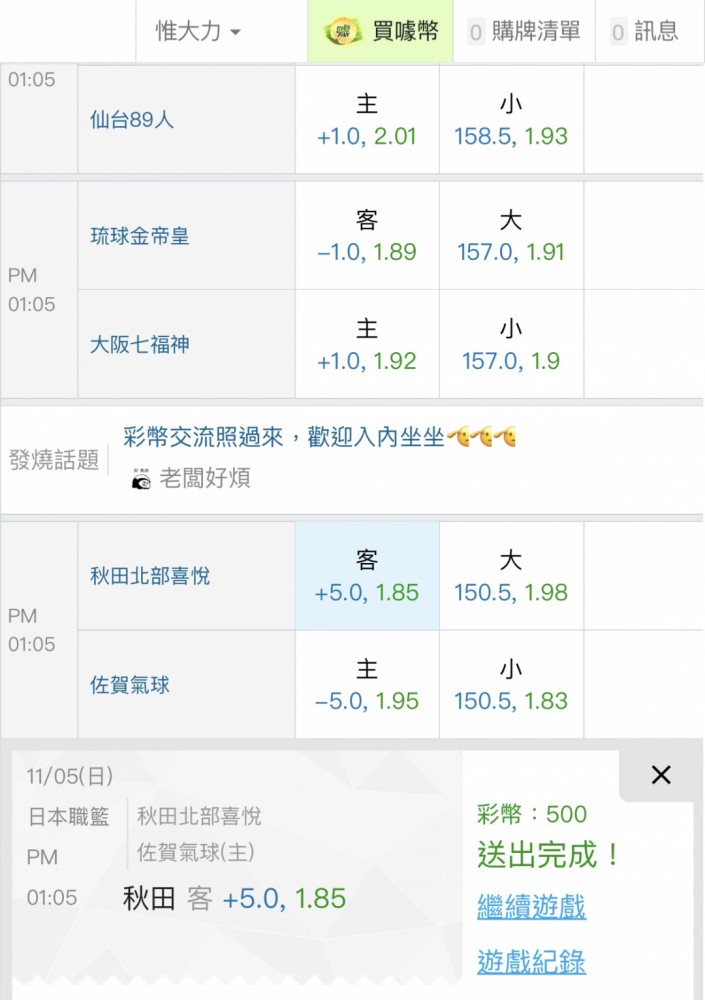Select 秋田北部喜悅 客 +5.0, 1.85 bet

(x=367, y=577)
